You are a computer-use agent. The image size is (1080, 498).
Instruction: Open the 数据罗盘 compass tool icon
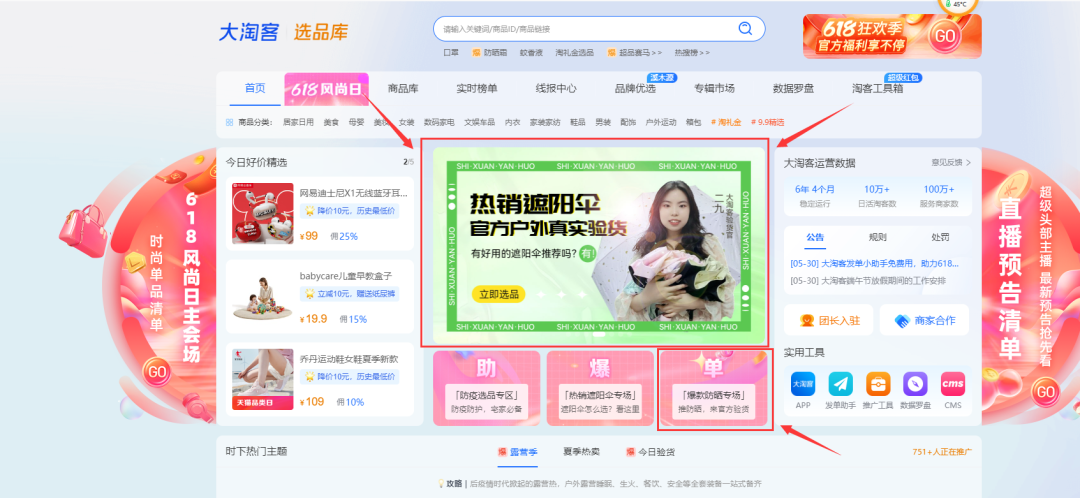click(x=915, y=384)
